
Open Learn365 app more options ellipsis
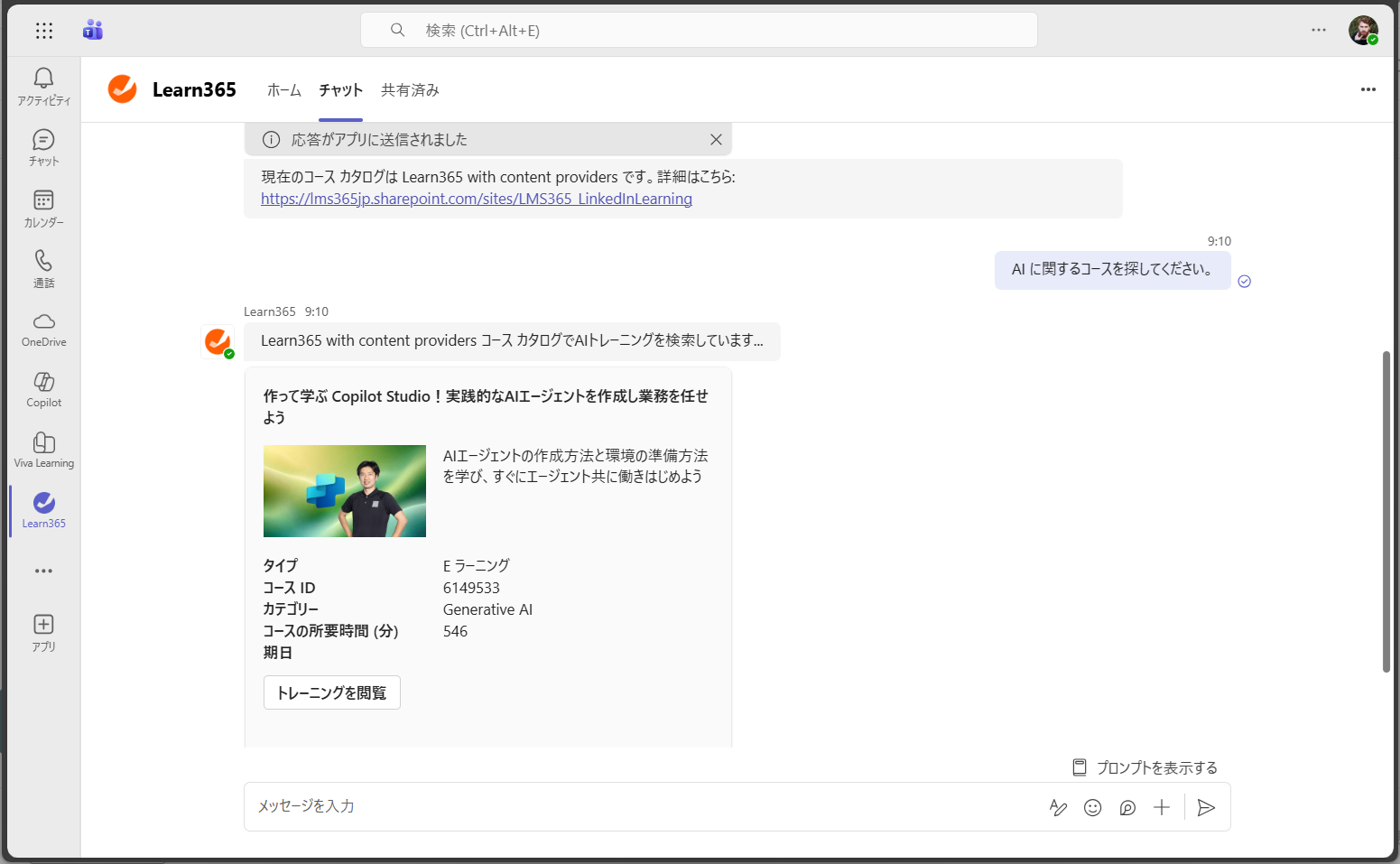(x=1368, y=89)
